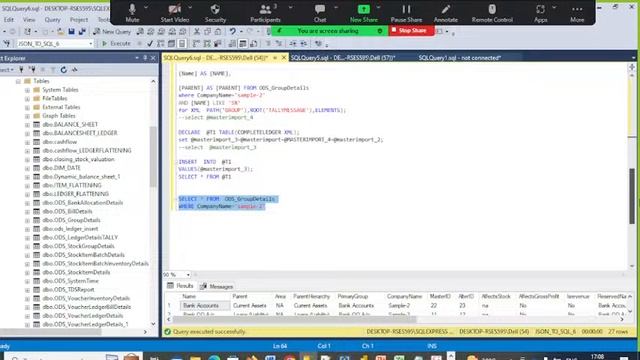Expand the Mute audio options arrow
This screenshot has width=640, height=360.
point(146,7)
